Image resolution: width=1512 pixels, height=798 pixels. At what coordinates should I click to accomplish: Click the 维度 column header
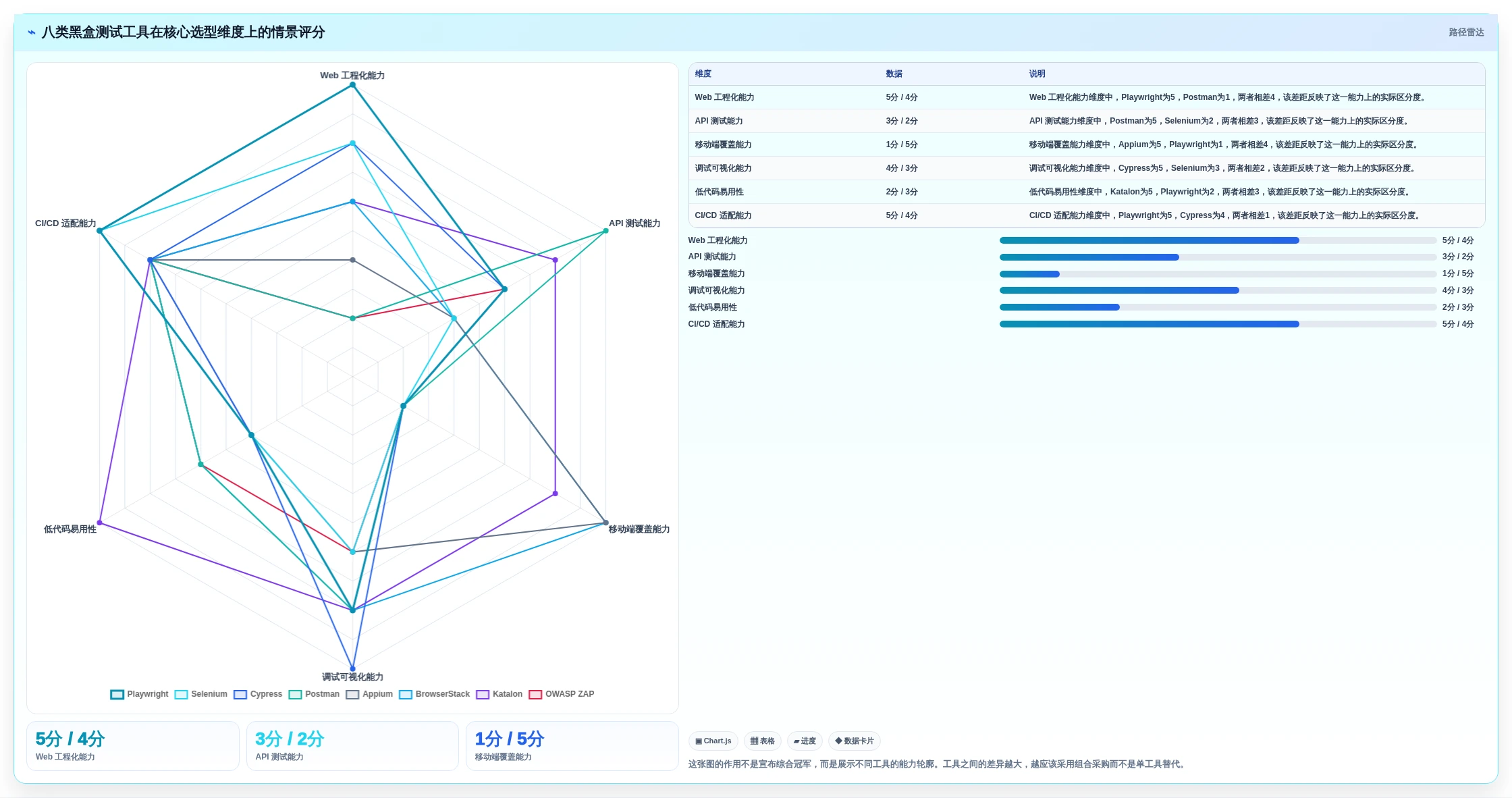coord(703,74)
